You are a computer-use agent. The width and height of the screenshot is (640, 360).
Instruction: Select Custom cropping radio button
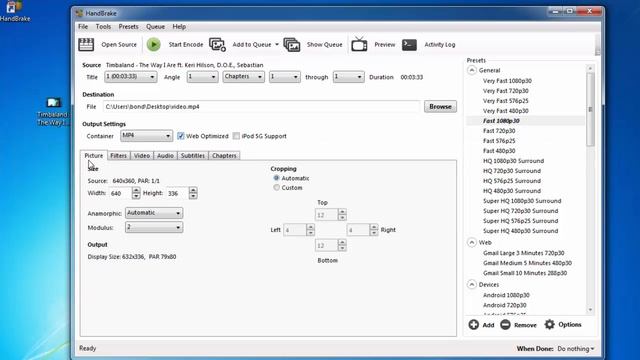(x=277, y=188)
